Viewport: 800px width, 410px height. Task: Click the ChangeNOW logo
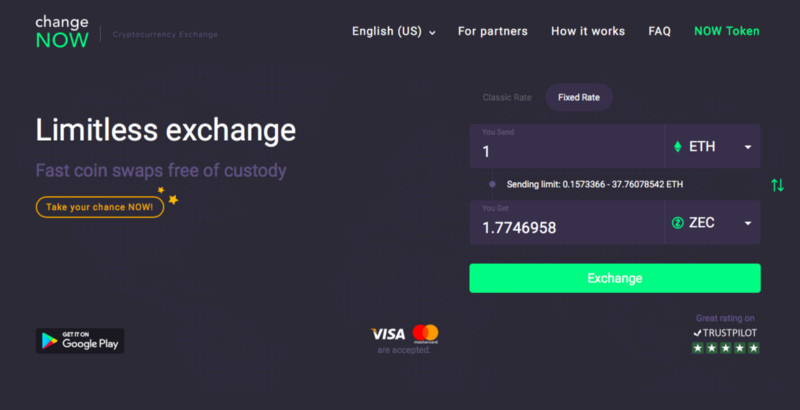pyautogui.click(x=62, y=31)
